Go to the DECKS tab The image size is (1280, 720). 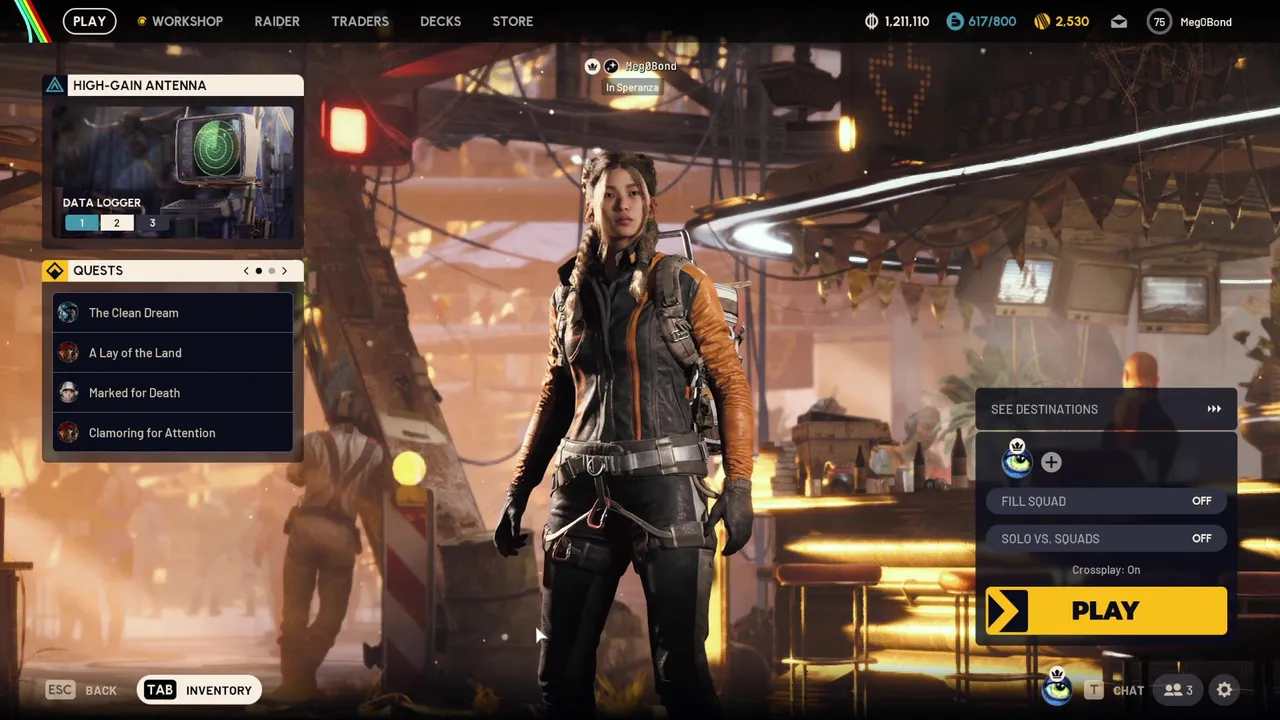point(441,21)
